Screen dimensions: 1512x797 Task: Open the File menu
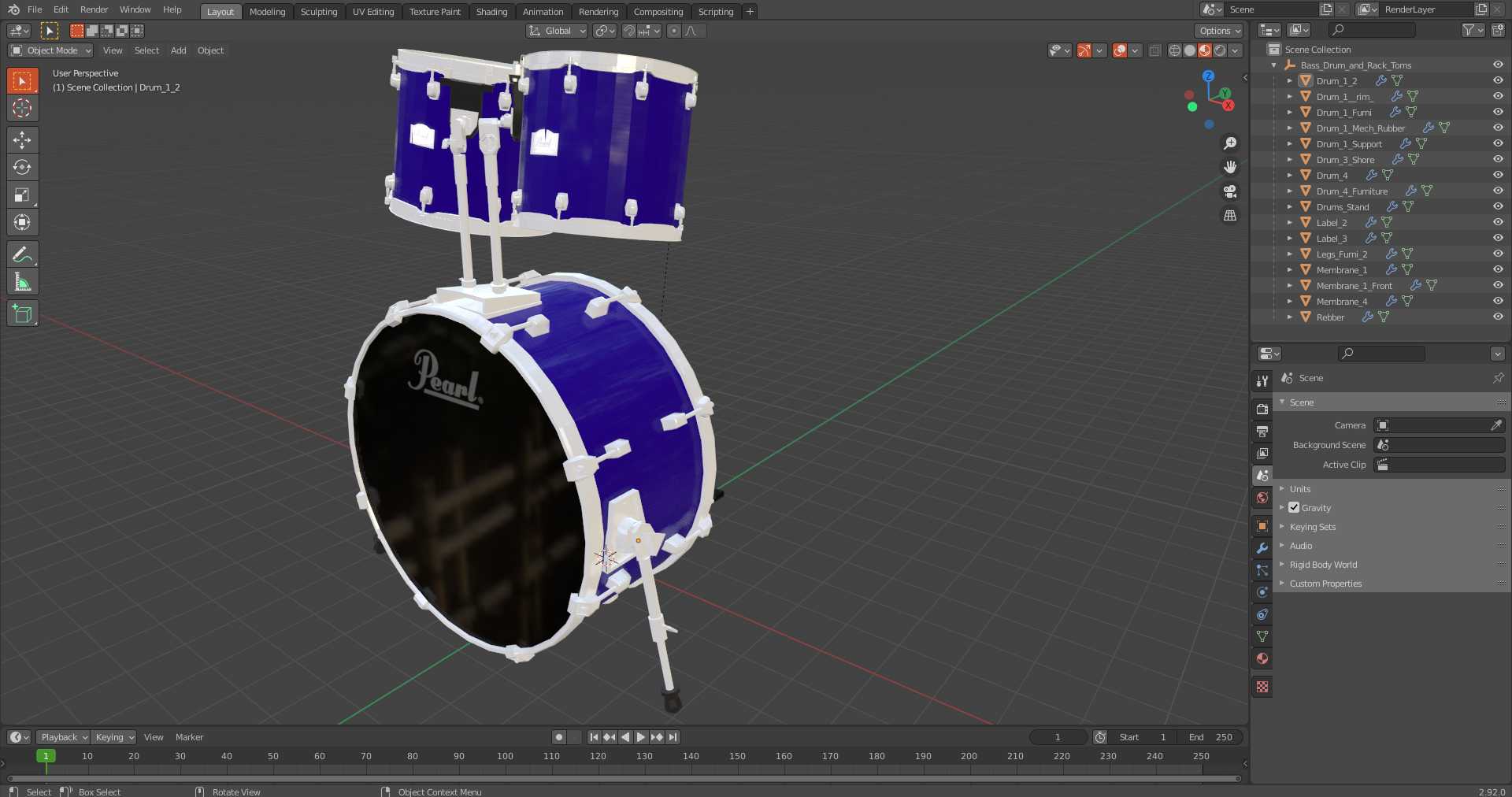pos(35,9)
